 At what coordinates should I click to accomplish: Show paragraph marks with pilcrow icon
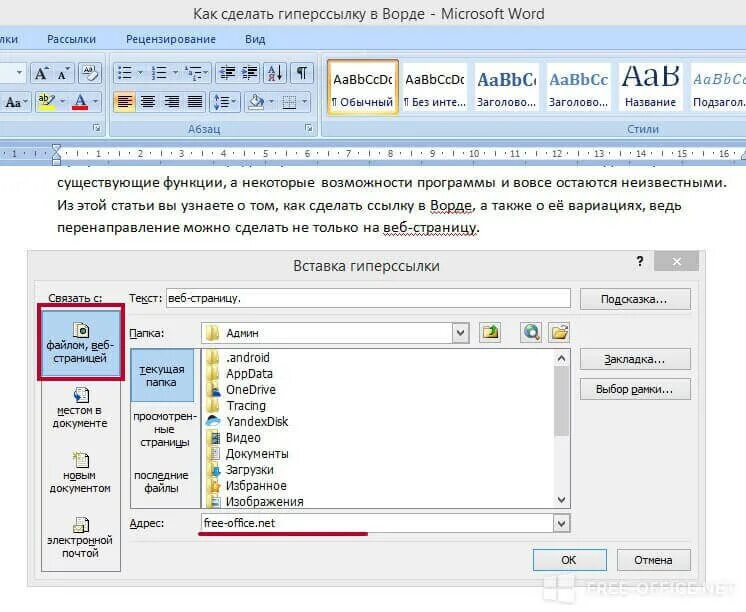coord(302,73)
